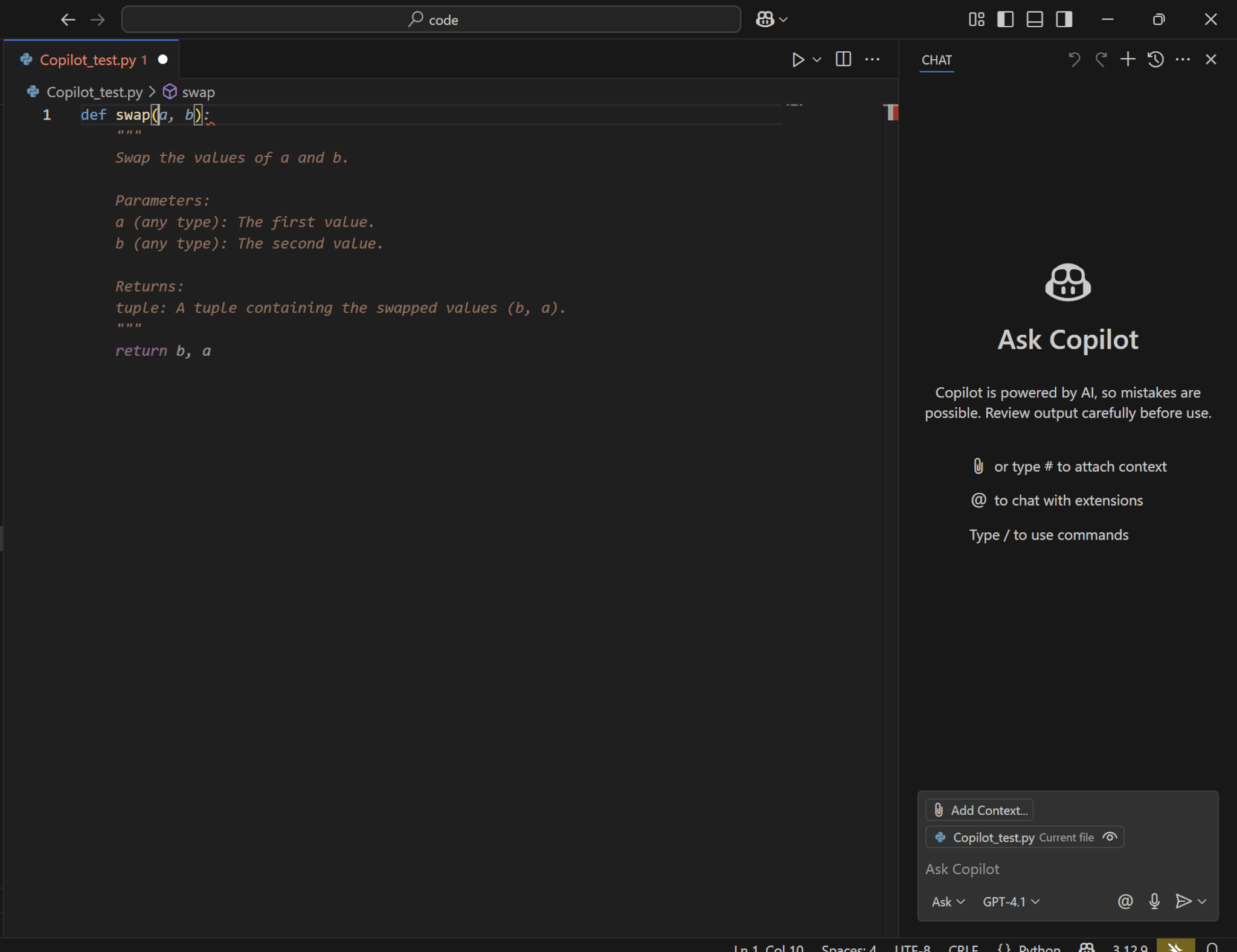Click the Ask Copilot input field
This screenshot has width=1237, height=952.
coord(1067,869)
